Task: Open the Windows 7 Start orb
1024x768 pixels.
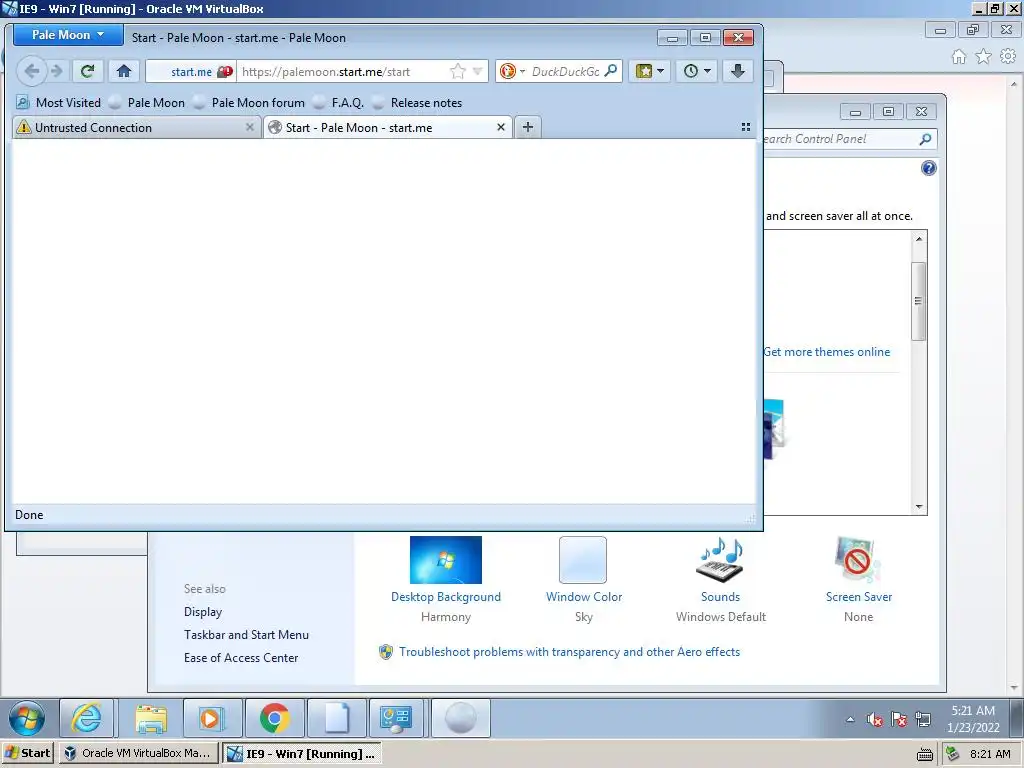Action: [x=27, y=718]
